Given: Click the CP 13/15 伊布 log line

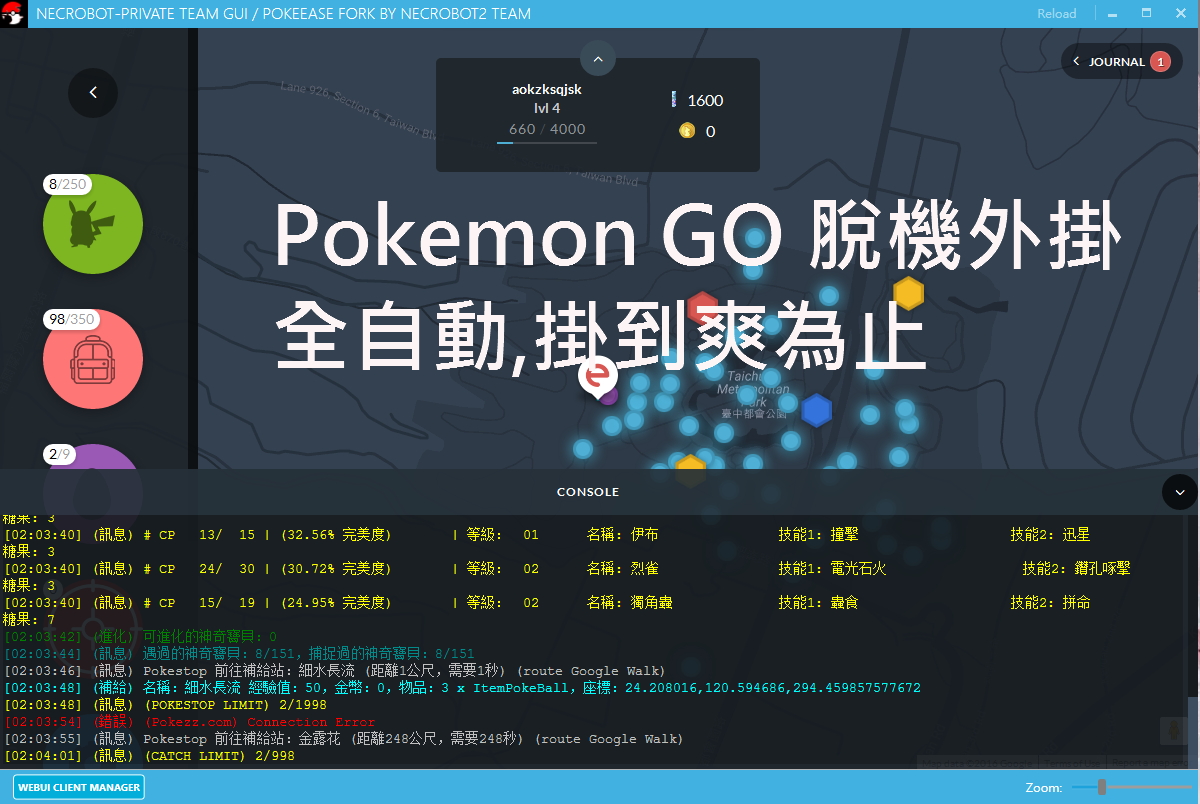Looking at the screenshot, I should (547, 535).
